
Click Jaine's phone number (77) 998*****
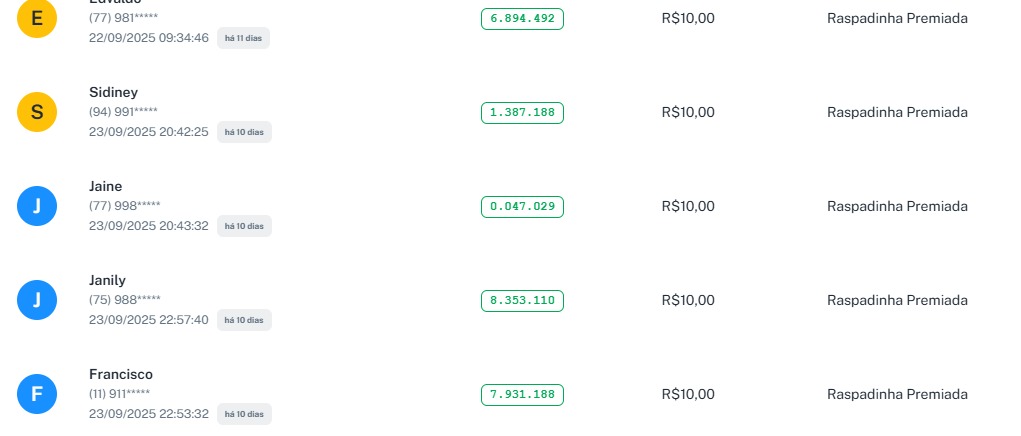point(125,206)
